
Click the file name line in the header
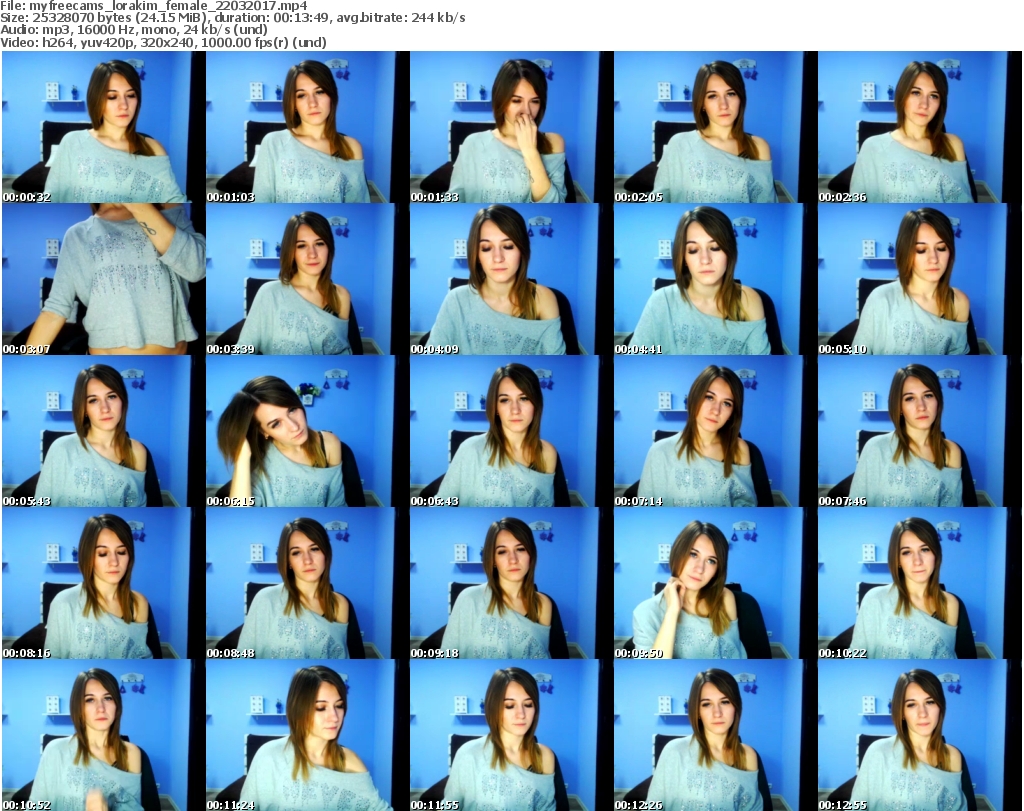coord(154,6)
